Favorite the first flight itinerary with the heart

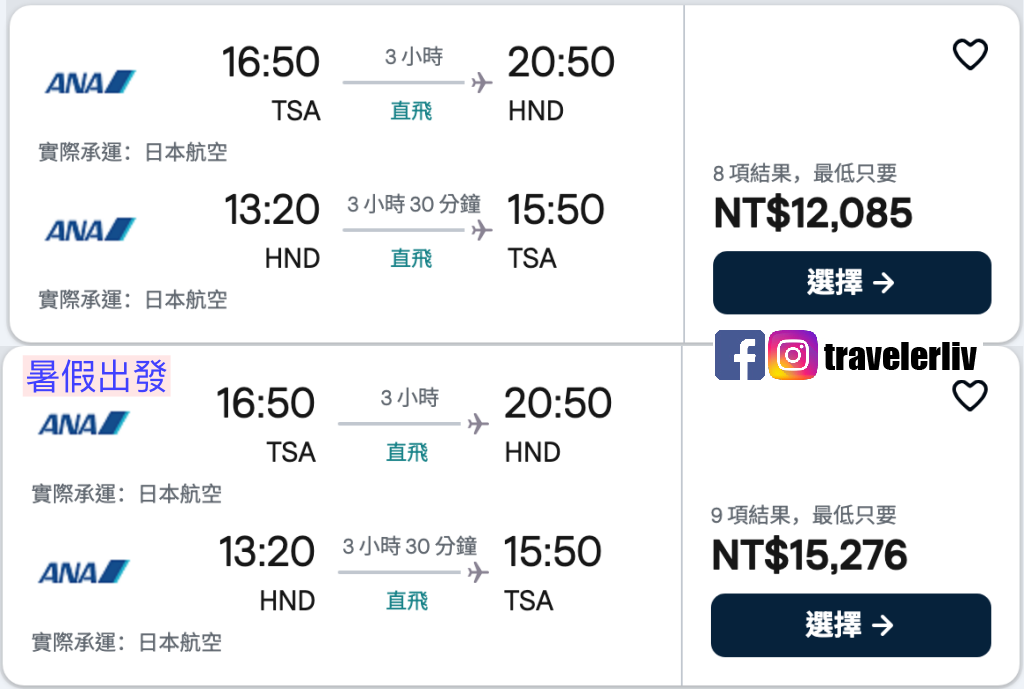970,55
